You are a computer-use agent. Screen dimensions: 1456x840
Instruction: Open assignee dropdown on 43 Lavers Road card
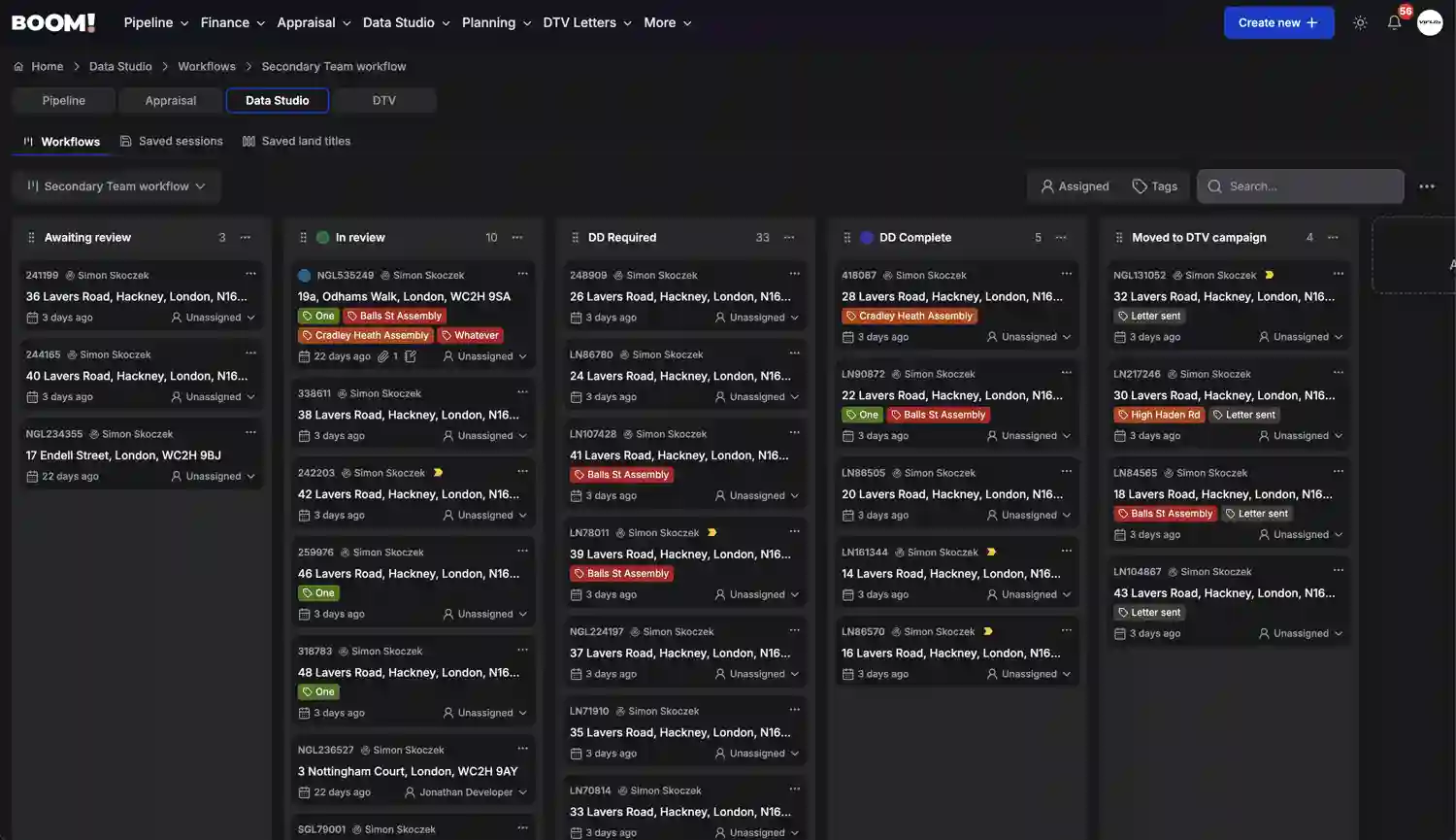[x=1301, y=633]
